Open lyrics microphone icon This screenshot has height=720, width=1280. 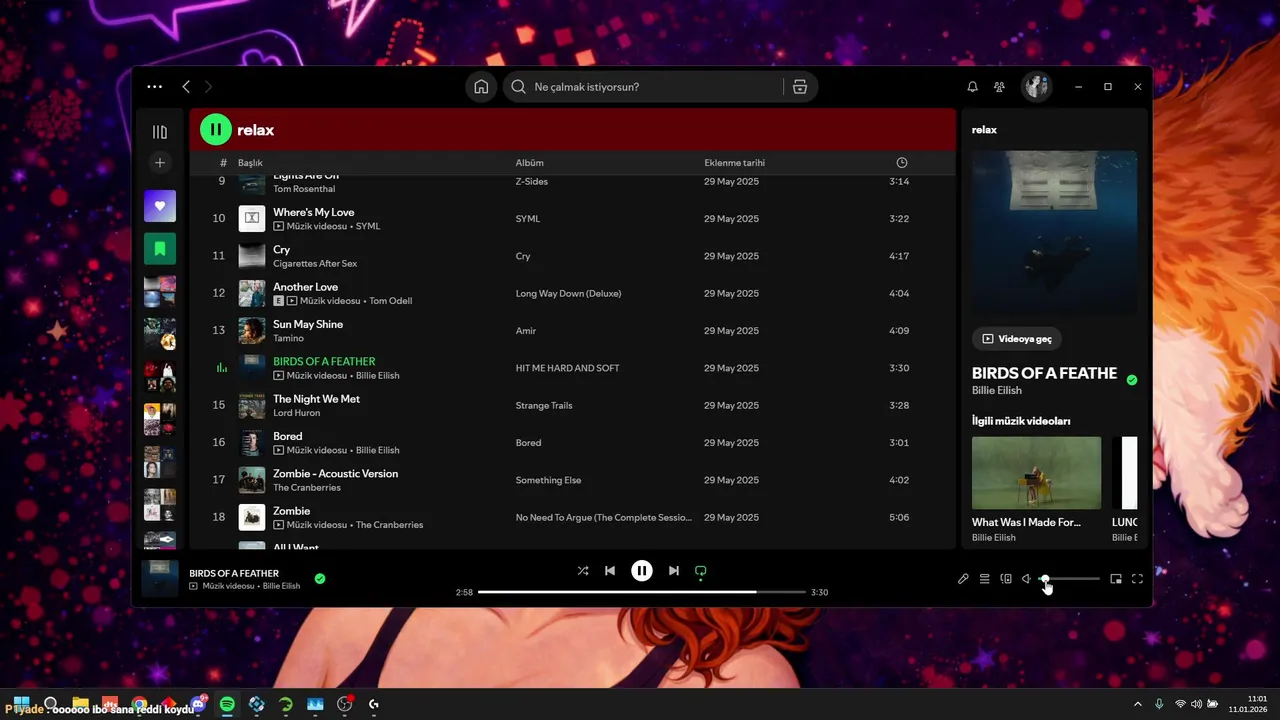click(x=963, y=579)
